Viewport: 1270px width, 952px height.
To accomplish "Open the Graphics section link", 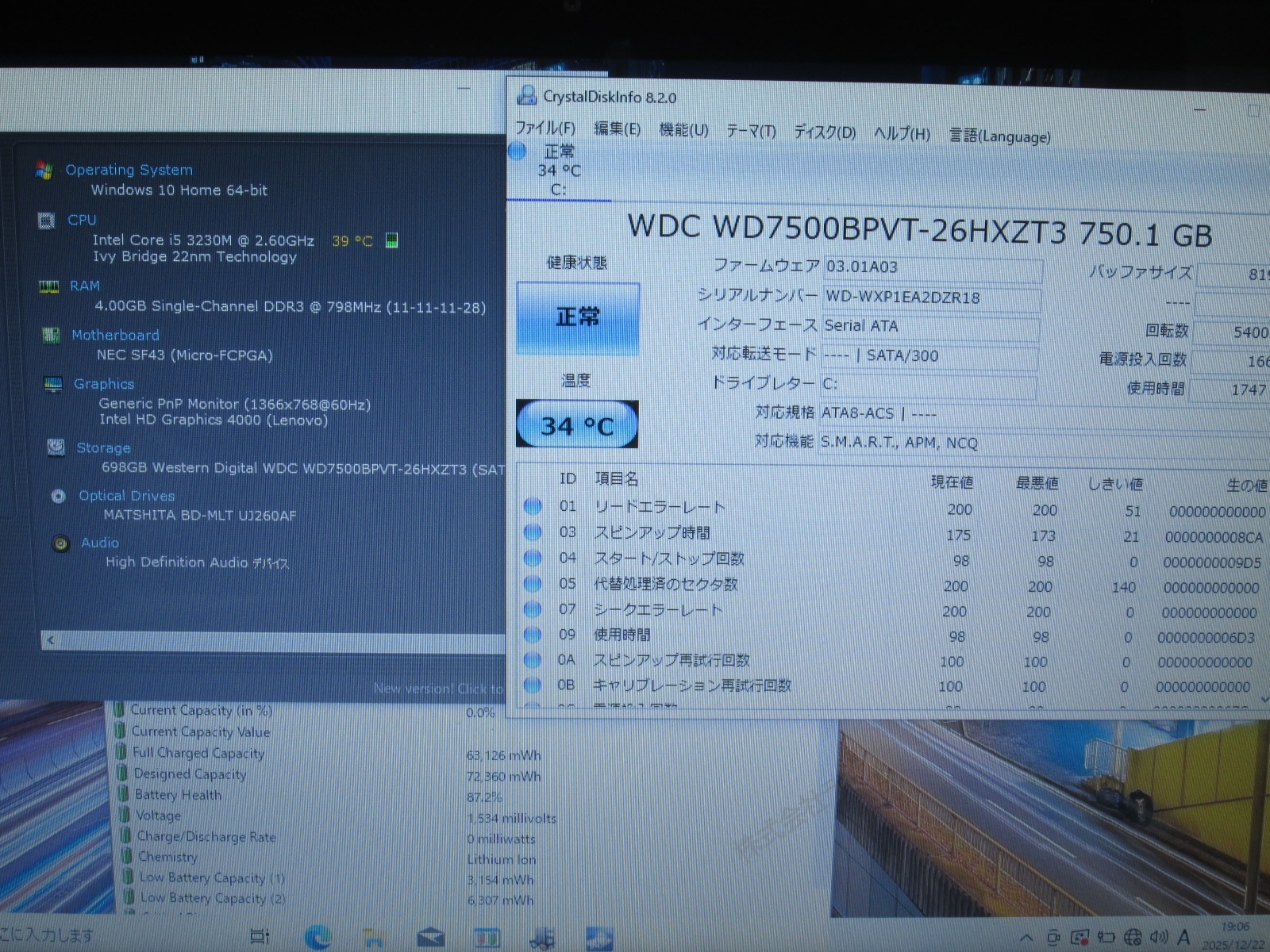I will point(104,384).
